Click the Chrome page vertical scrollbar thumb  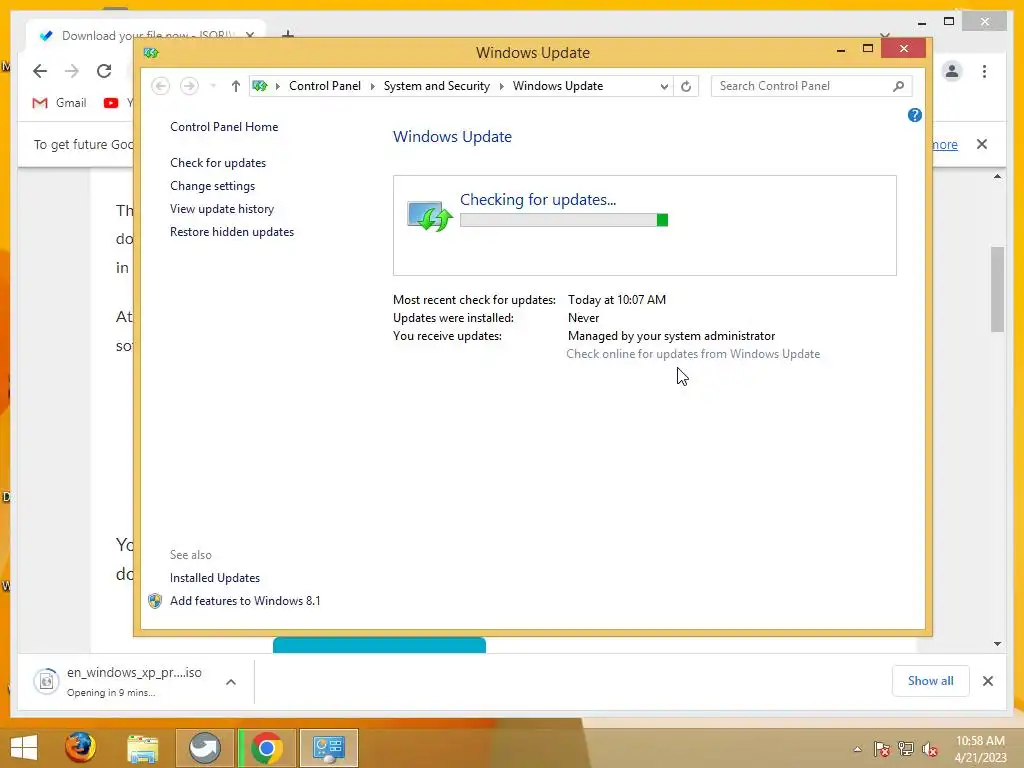[x=997, y=289]
